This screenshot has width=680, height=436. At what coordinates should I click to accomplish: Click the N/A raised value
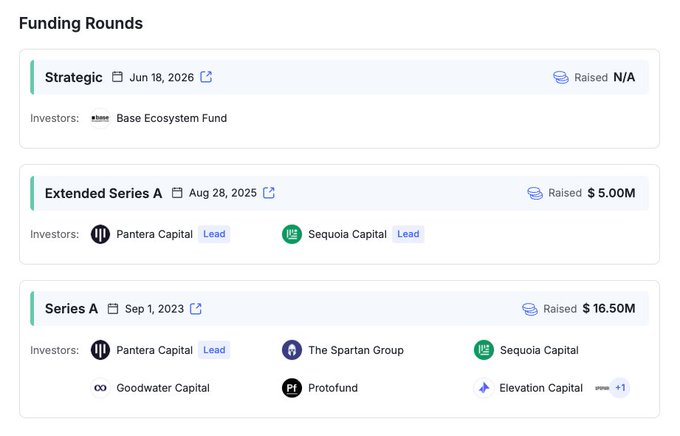[x=624, y=77]
